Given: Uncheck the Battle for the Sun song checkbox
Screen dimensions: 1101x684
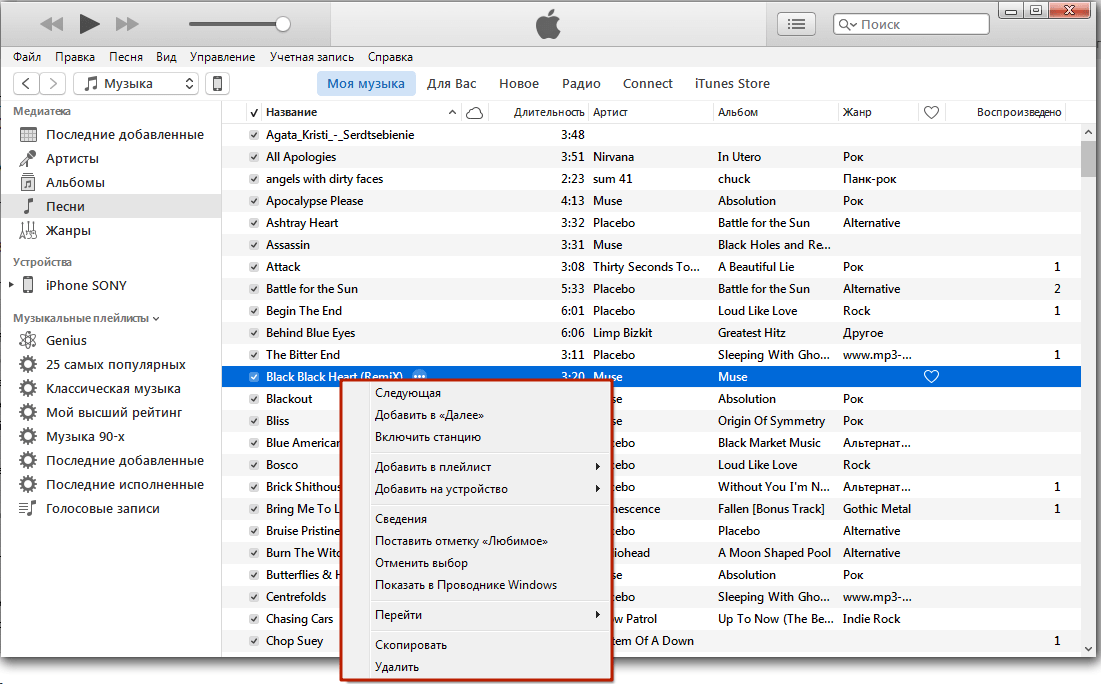Looking at the screenshot, I should coord(253,289).
